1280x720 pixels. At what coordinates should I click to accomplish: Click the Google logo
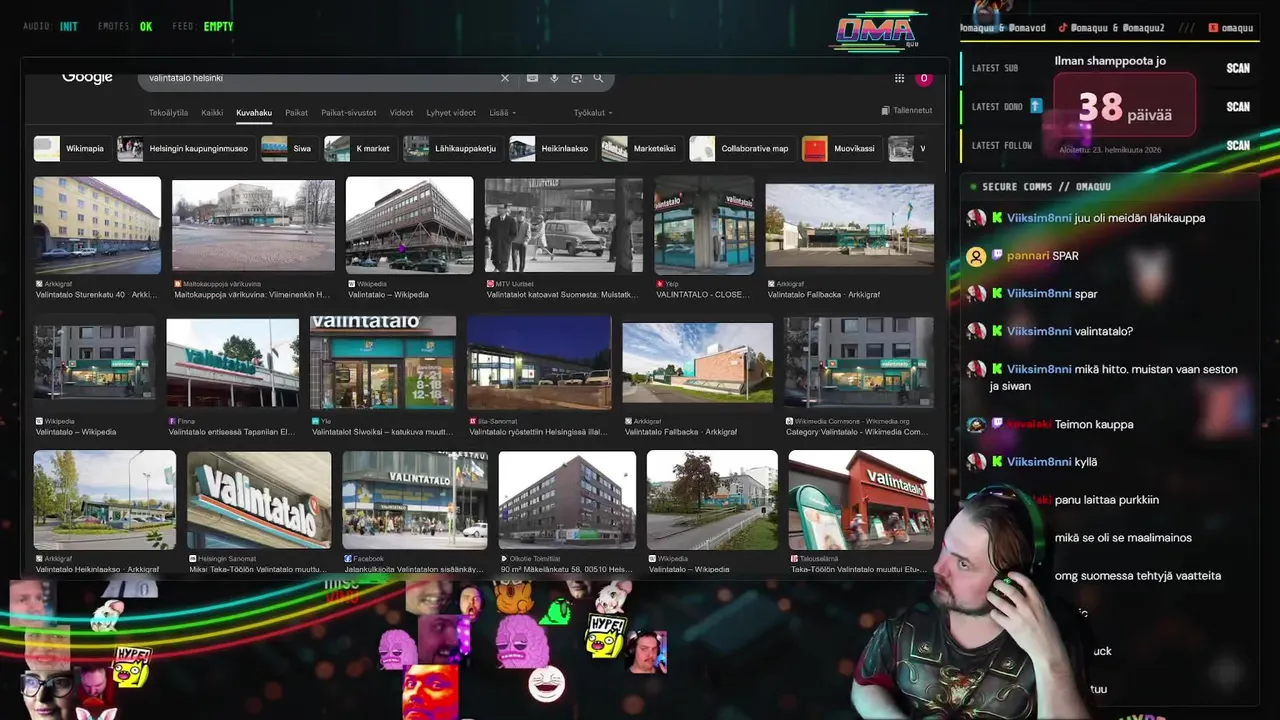click(x=87, y=77)
